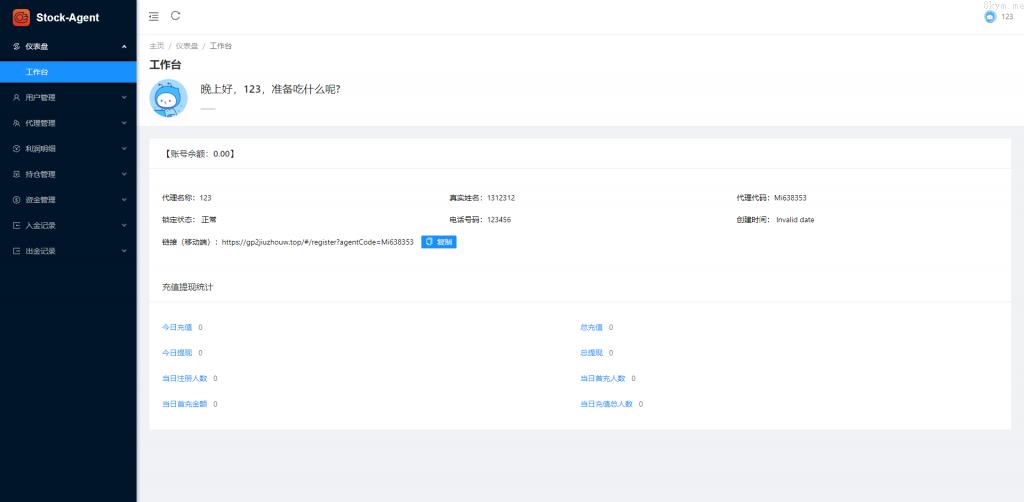
Task: Select the 工作台 menu item
Action: click(37, 72)
